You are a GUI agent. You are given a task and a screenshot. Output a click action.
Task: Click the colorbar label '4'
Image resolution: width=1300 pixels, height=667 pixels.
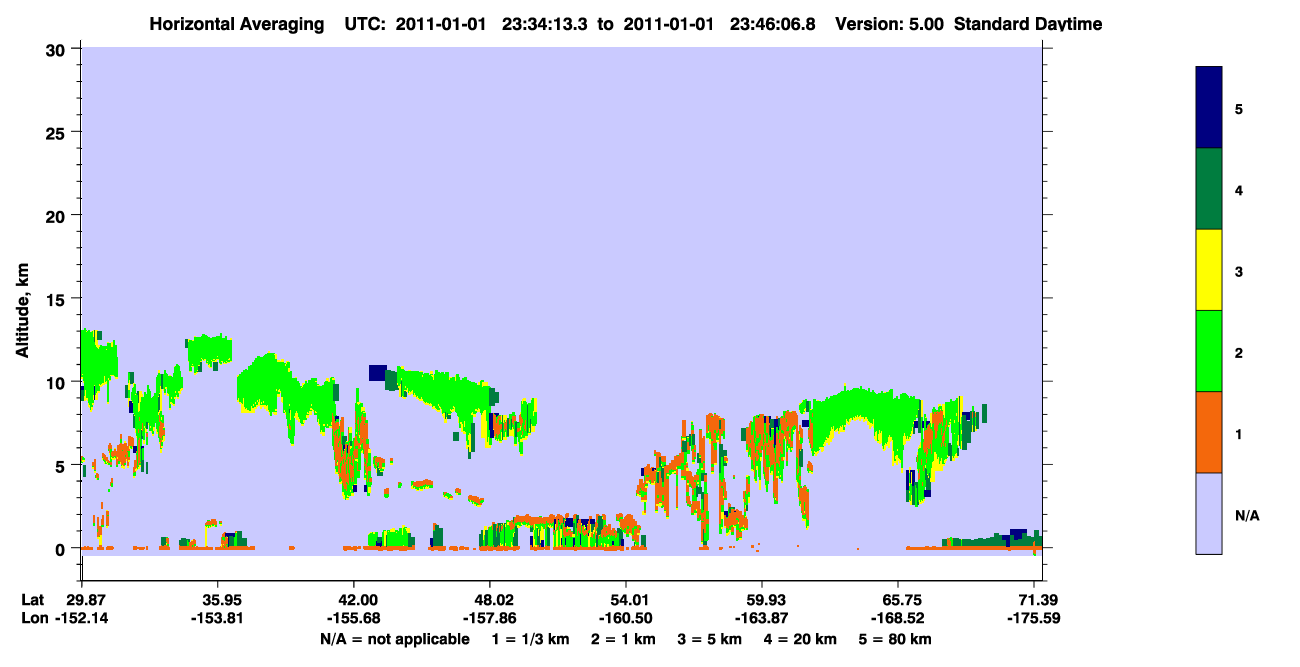coord(1238,189)
